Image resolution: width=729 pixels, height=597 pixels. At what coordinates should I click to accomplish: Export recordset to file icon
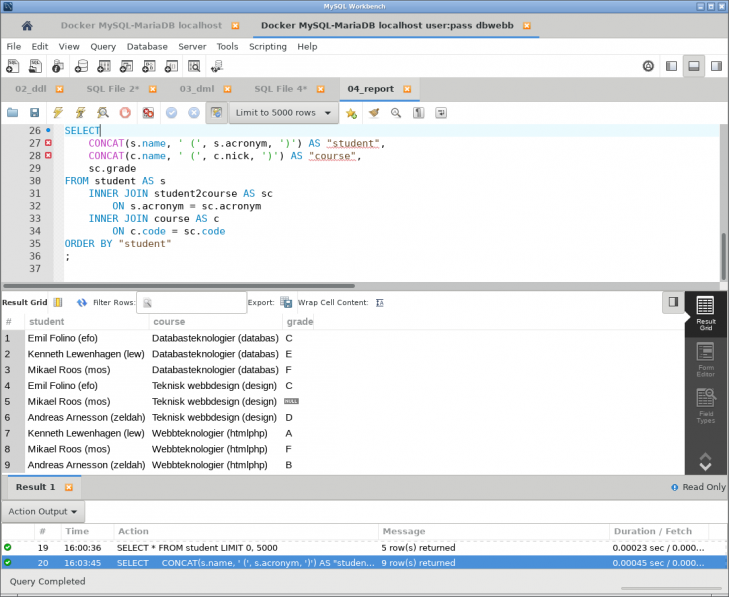[286, 302]
